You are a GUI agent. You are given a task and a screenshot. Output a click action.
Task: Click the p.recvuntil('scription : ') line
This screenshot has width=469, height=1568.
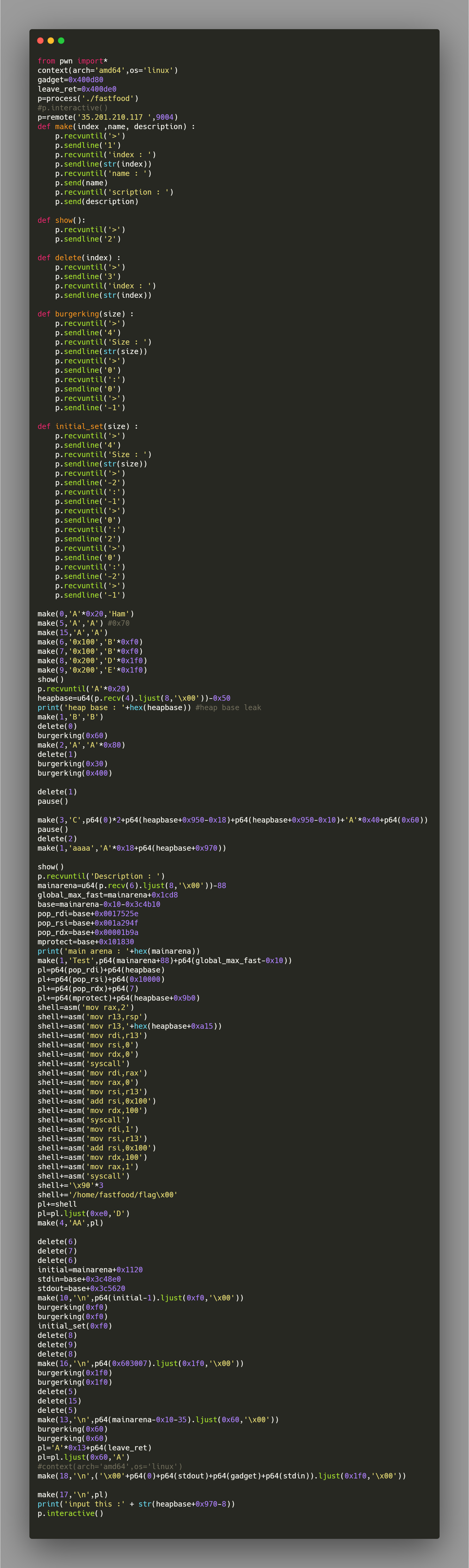click(x=114, y=192)
